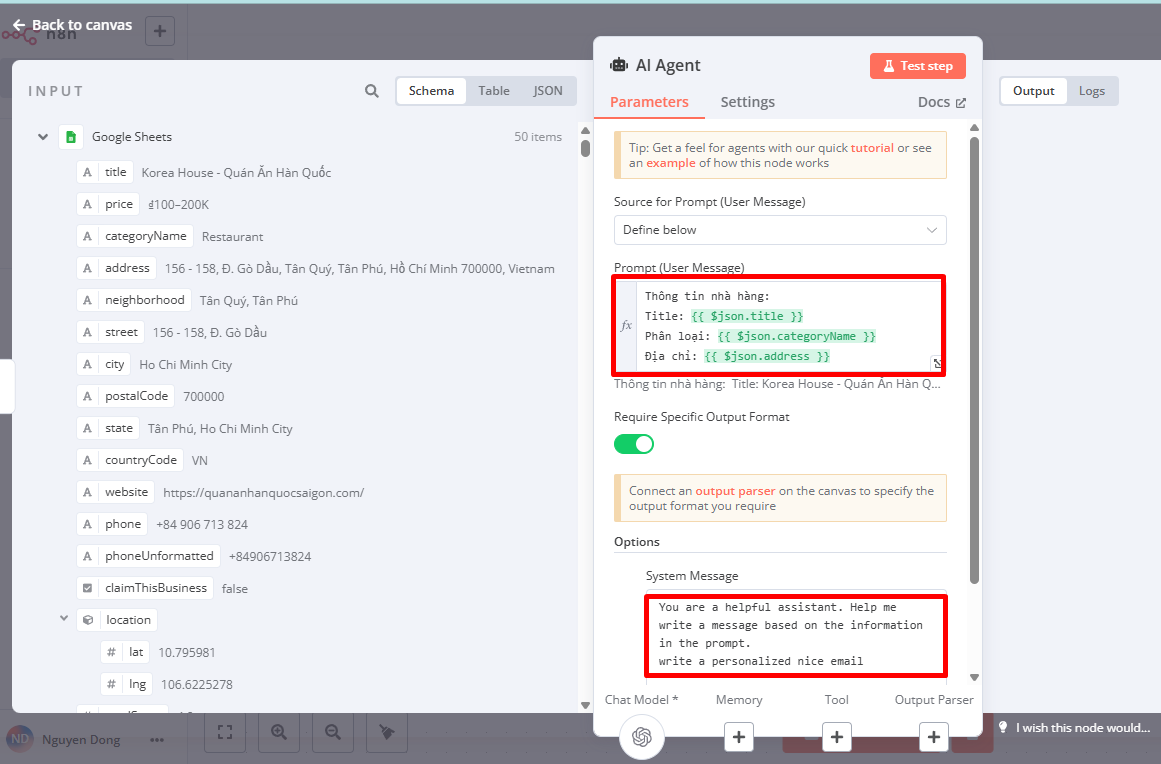The width and height of the screenshot is (1161, 764).
Task: Click the Test step button
Action: click(917, 66)
